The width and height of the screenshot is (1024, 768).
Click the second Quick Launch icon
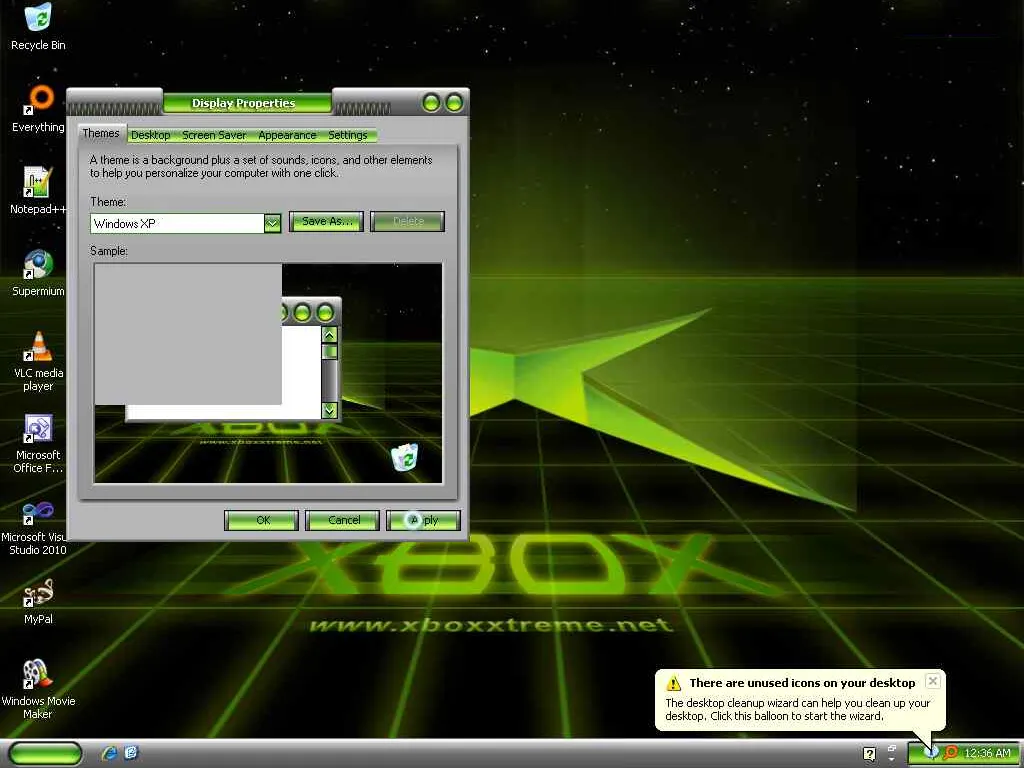pyautogui.click(x=131, y=753)
